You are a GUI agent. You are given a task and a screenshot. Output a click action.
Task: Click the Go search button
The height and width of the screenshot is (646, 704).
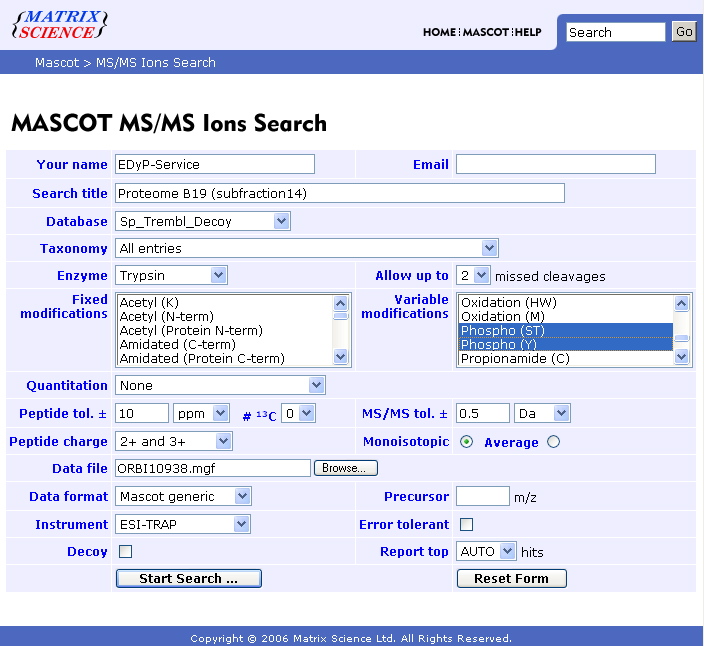pyautogui.click(x=684, y=32)
